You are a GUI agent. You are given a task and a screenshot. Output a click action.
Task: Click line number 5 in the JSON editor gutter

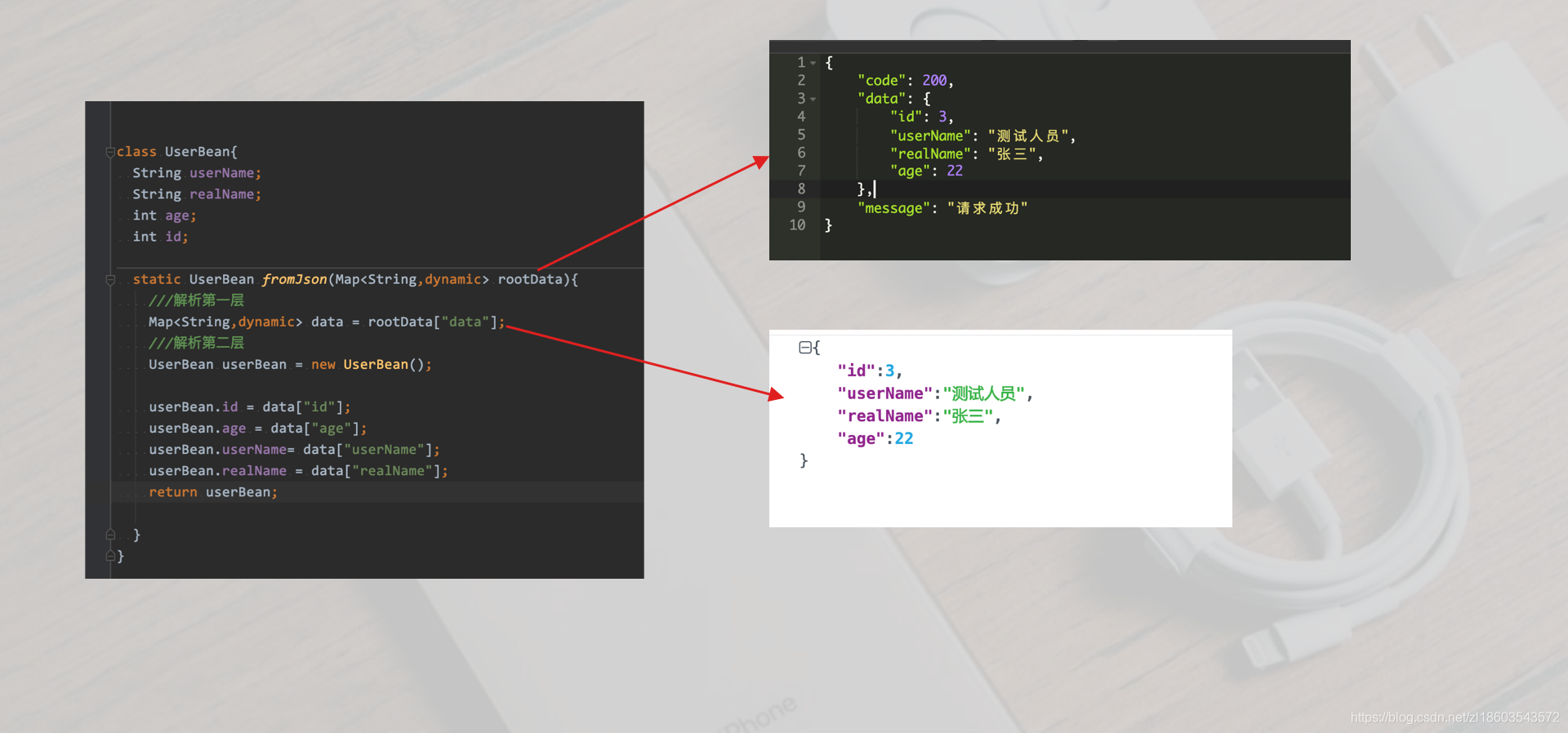[801, 135]
